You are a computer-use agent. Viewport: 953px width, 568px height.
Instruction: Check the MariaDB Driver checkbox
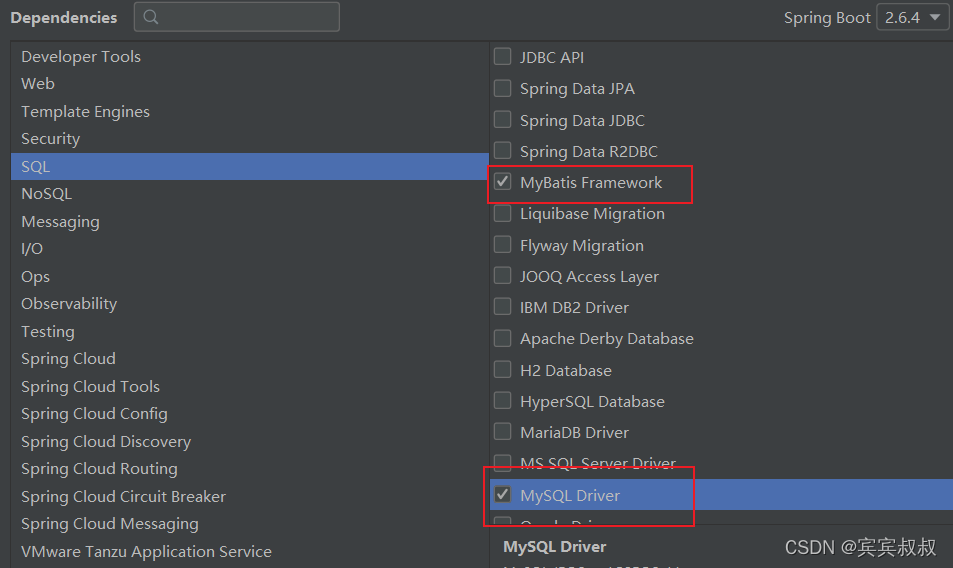tap(503, 432)
